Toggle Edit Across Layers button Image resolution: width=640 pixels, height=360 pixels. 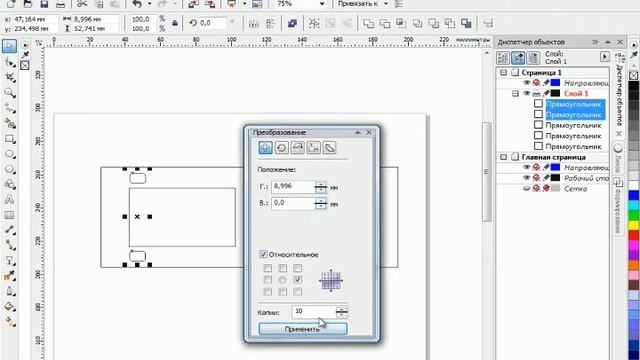[x=518, y=58]
